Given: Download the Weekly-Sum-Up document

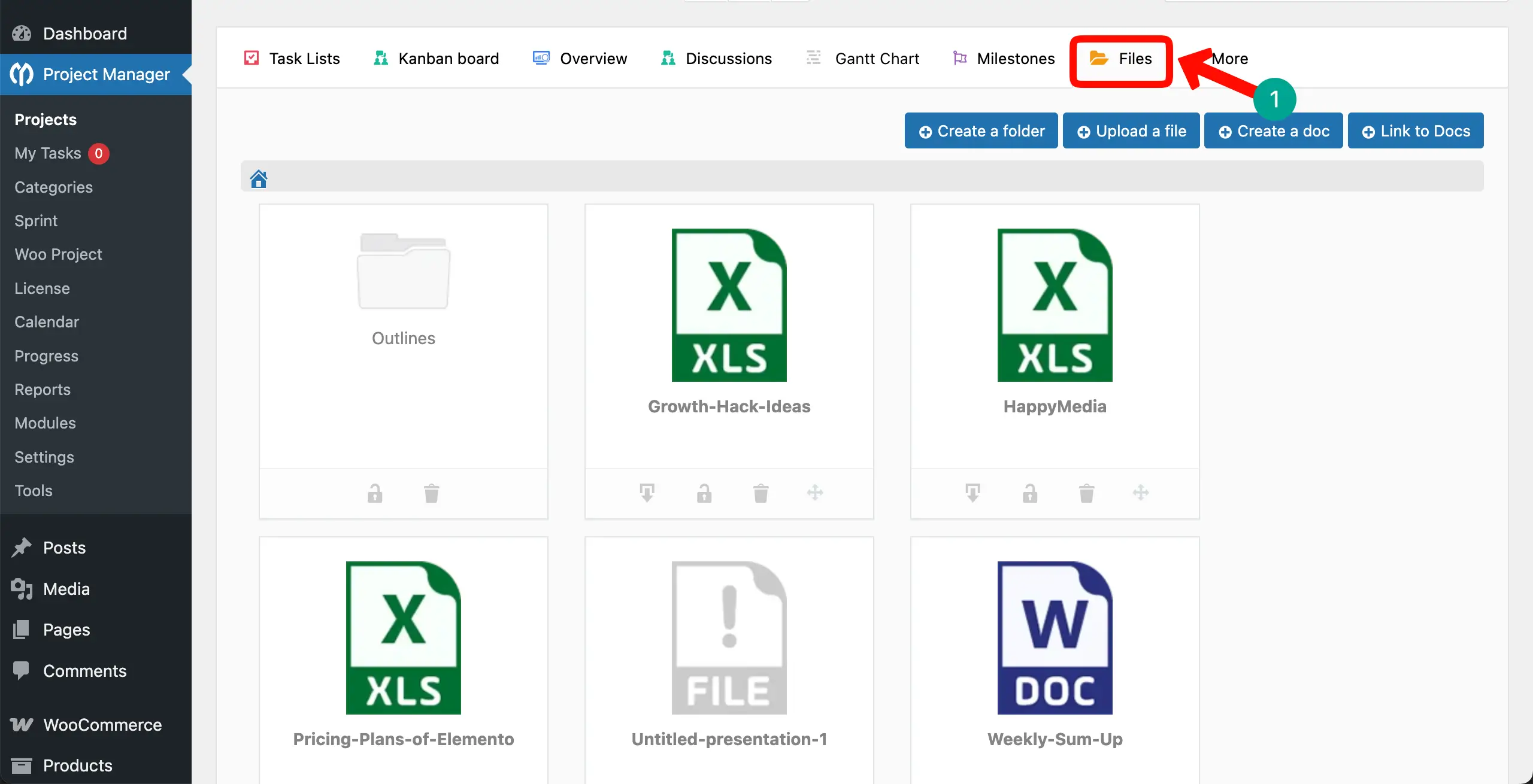Looking at the screenshot, I should point(972,781).
